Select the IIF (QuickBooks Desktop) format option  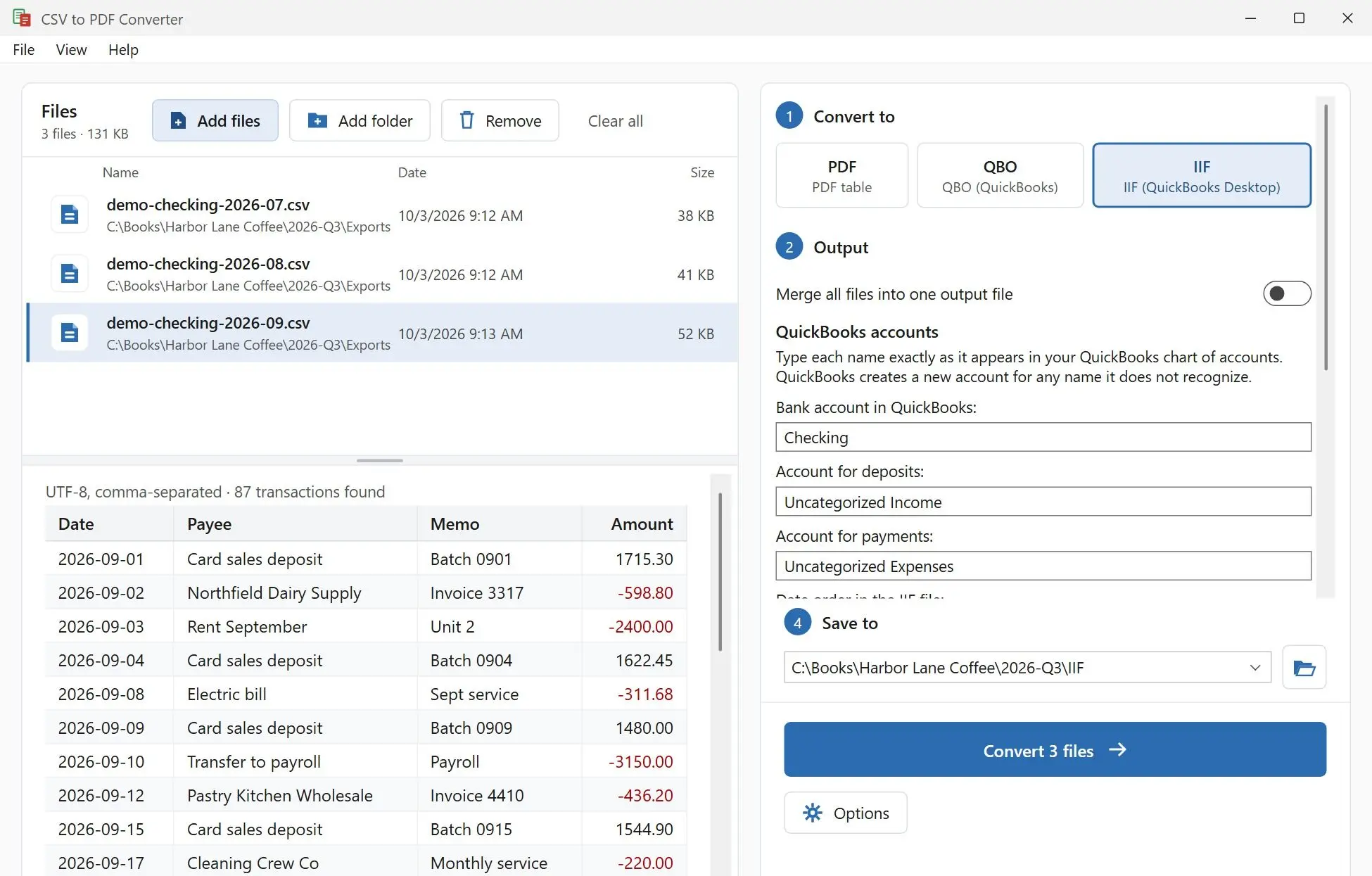pos(1202,175)
